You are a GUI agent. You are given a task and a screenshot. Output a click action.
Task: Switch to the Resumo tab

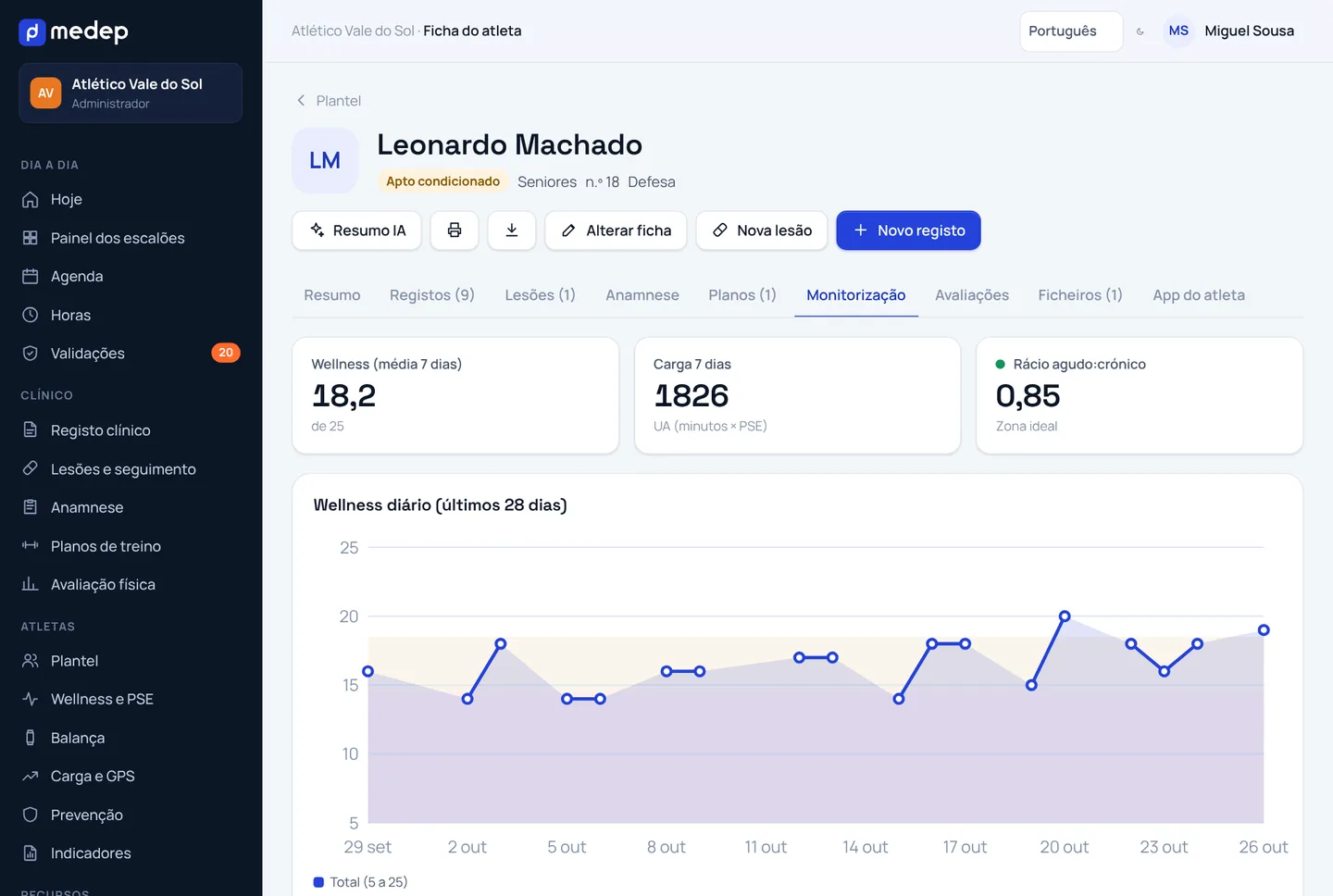coord(332,295)
